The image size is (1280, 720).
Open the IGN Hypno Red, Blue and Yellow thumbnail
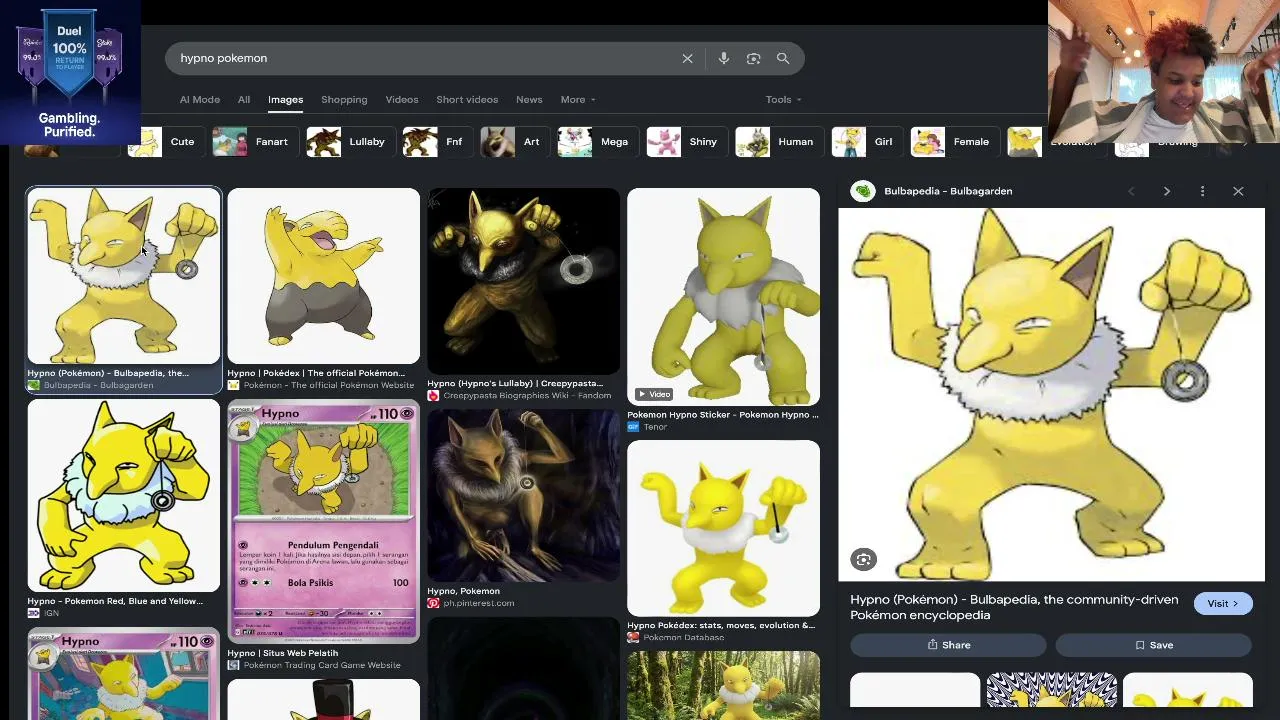(x=124, y=496)
